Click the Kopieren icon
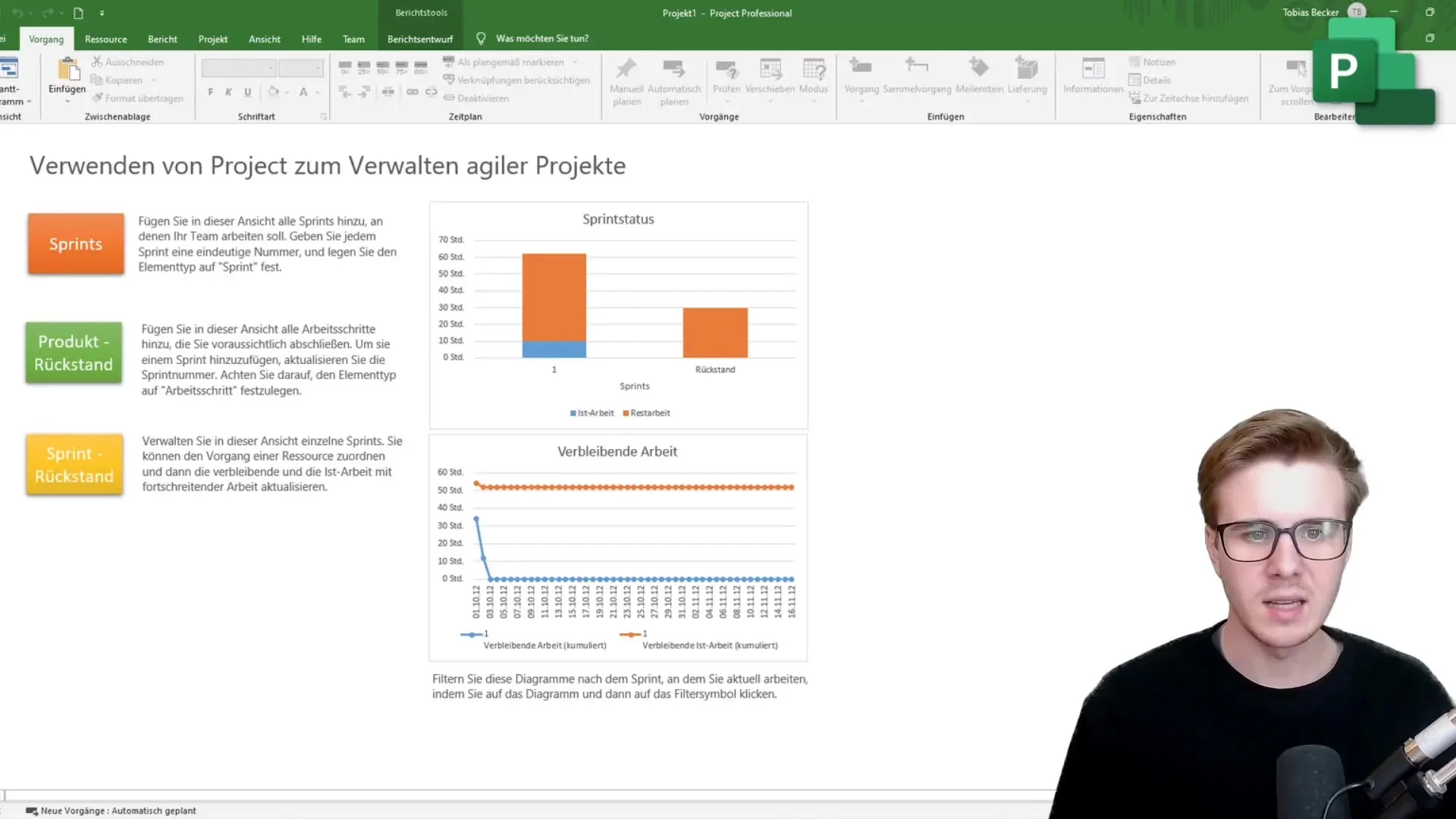Screen dimensions: 1456x819 click(96, 80)
